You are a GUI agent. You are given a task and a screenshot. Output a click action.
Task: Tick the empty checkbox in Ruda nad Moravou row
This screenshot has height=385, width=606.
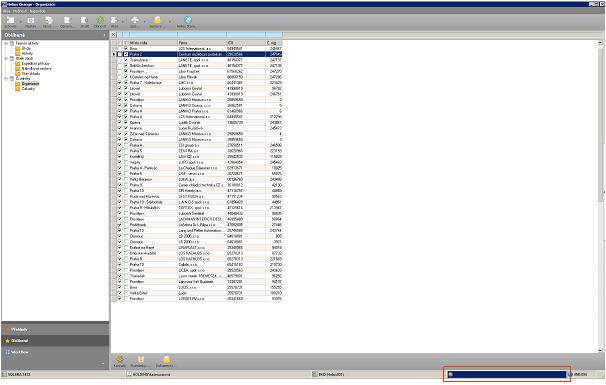(x=126, y=196)
